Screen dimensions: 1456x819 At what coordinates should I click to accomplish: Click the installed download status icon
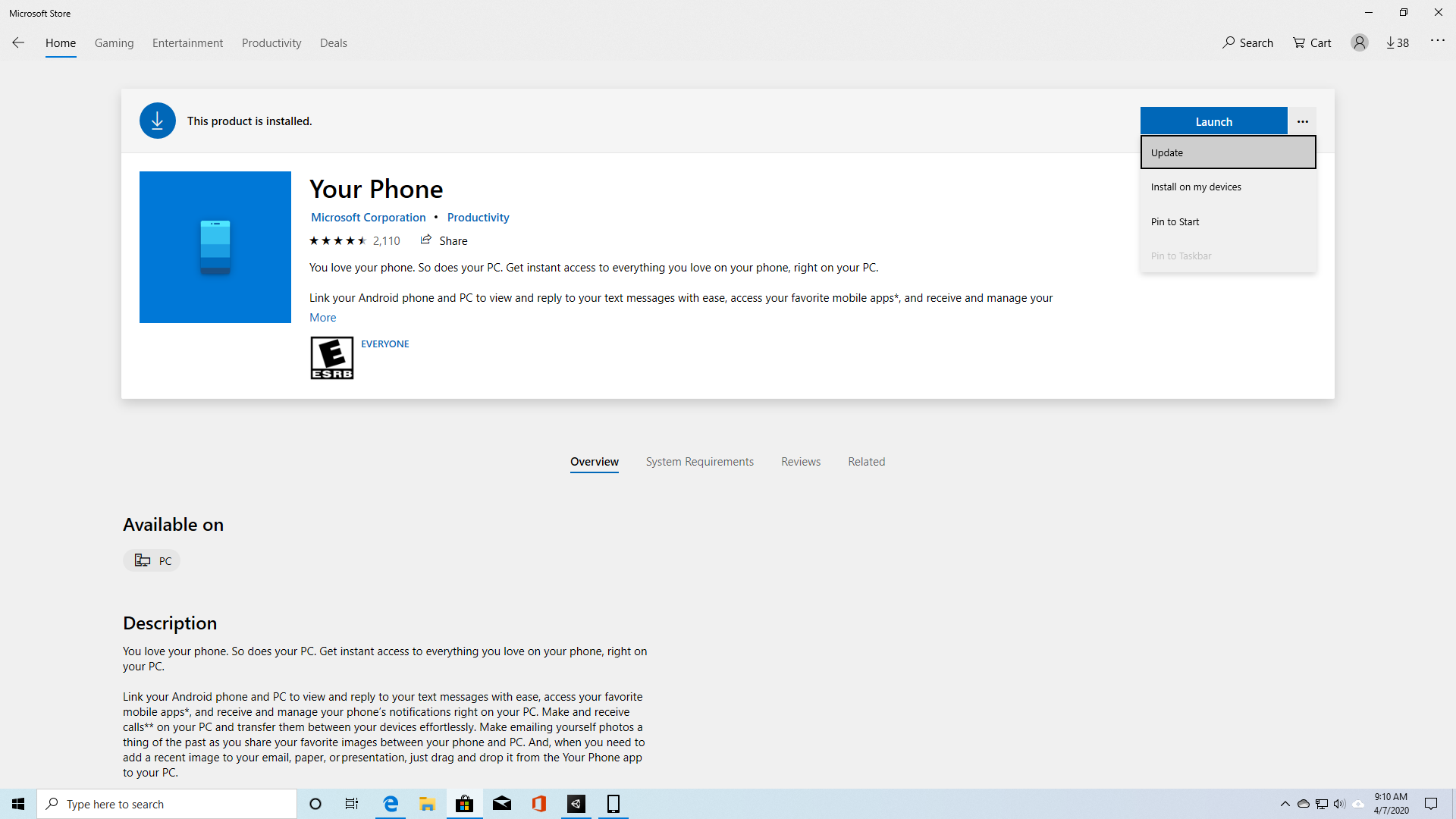(157, 121)
